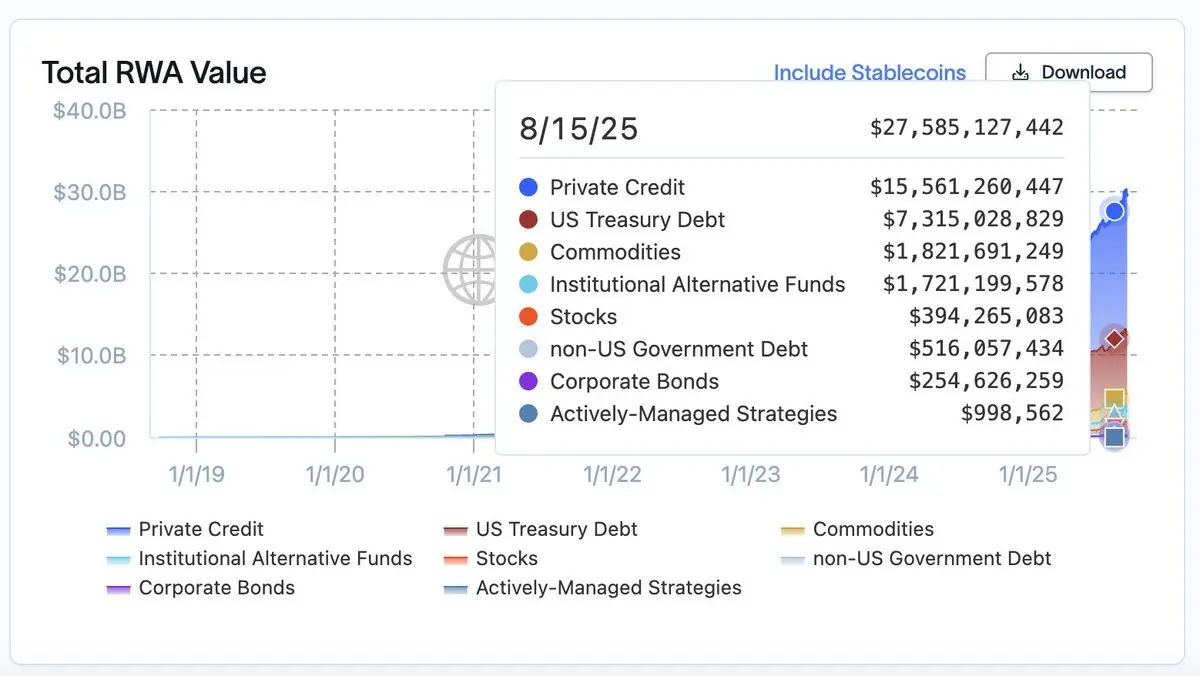Click the Total RWA Value chart title
This screenshot has height=676, width=1200.
tap(154, 73)
